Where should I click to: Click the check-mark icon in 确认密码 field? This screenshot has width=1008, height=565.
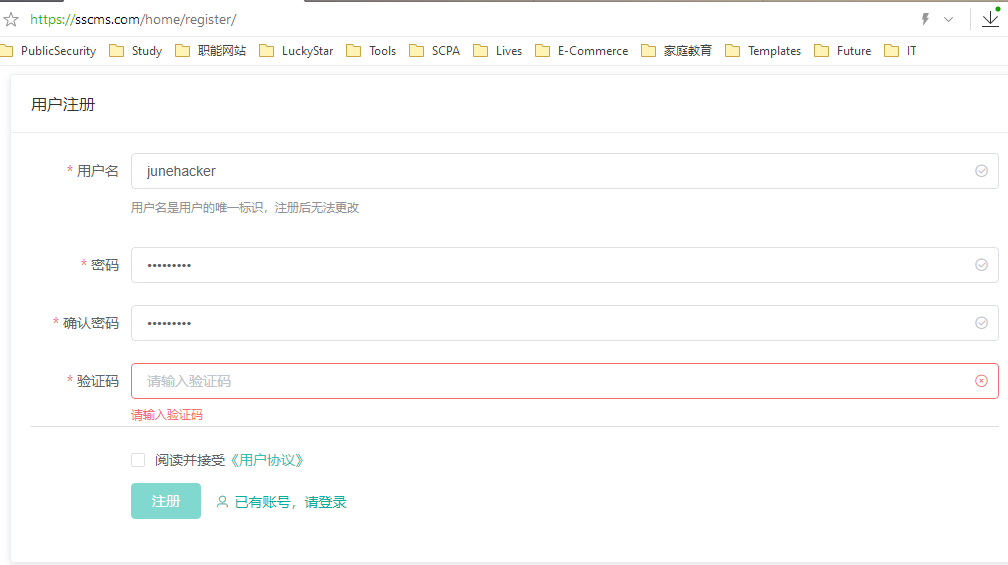[x=981, y=323]
